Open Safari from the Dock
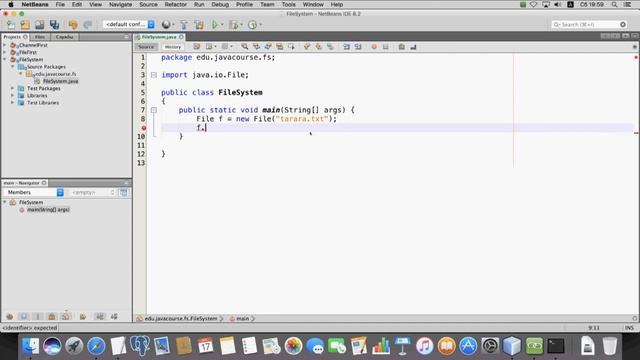The height and width of the screenshot is (360, 640). pyautogui.click(x=96, y=346)
